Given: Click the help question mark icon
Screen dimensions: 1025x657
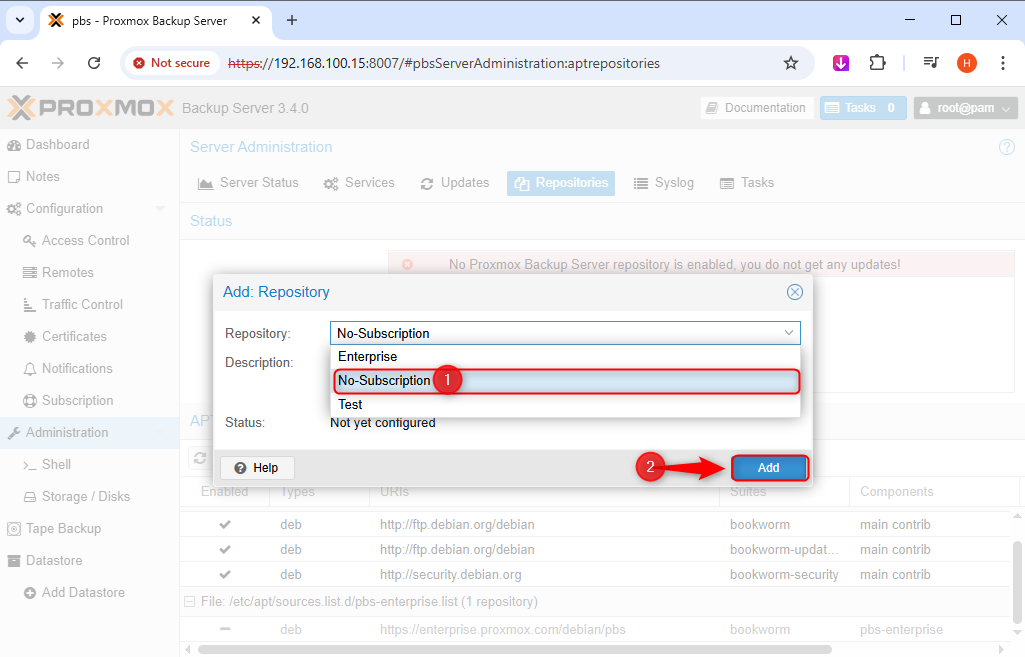Looking at the screenshot, I should coord(1007,147).
